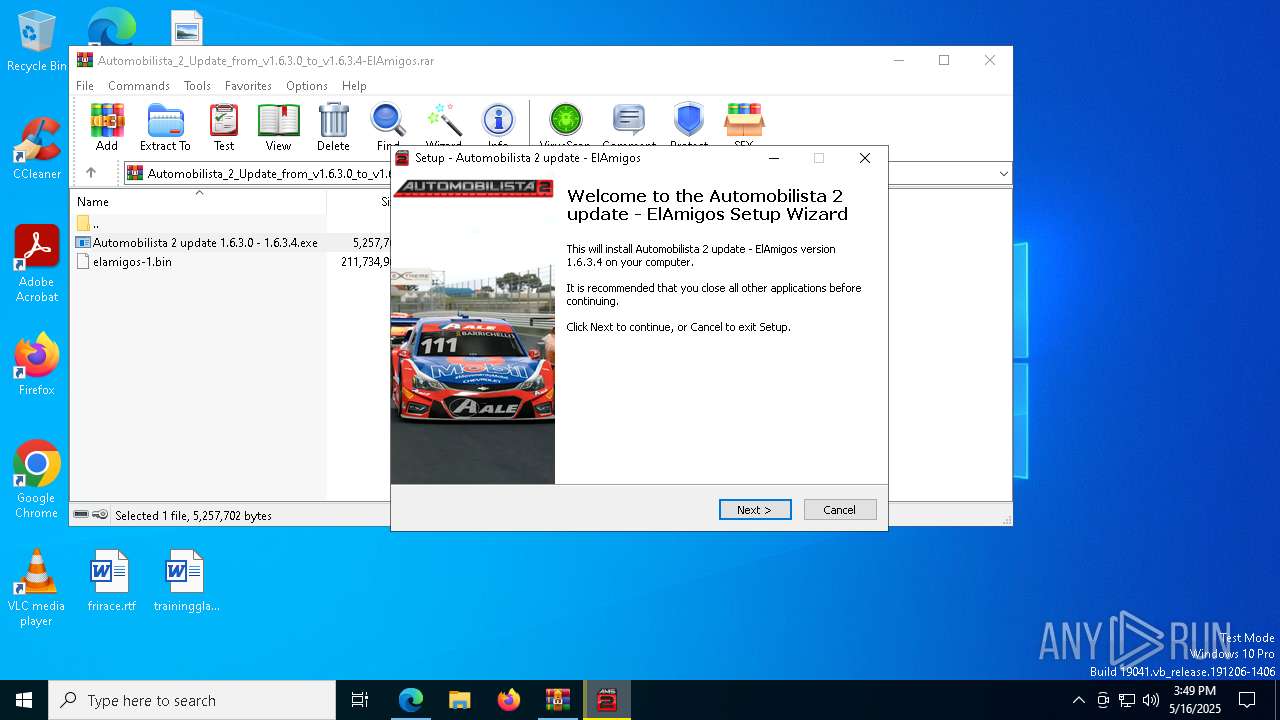Select the parent folder '..' entry
Image resolution: width=1280 pixels, height=720 pixels.
coord(88,224)
